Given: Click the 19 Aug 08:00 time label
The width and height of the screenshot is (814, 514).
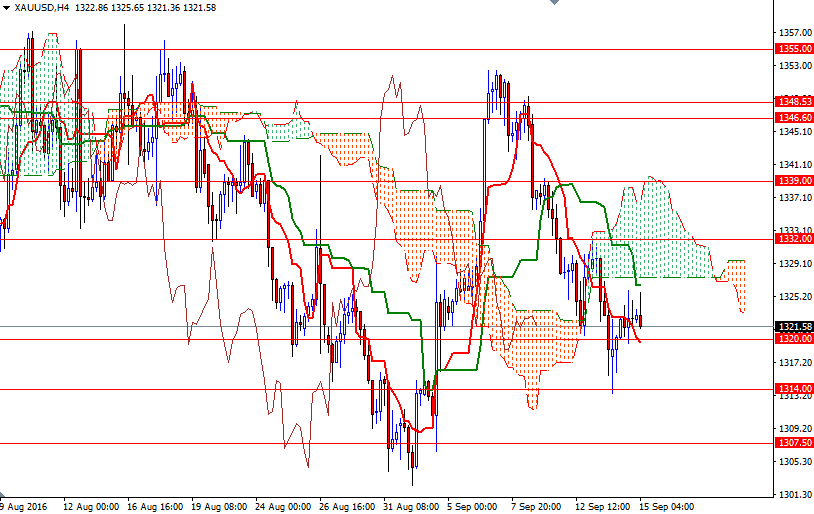Looking at the screenshot, I should pos(219,507).
